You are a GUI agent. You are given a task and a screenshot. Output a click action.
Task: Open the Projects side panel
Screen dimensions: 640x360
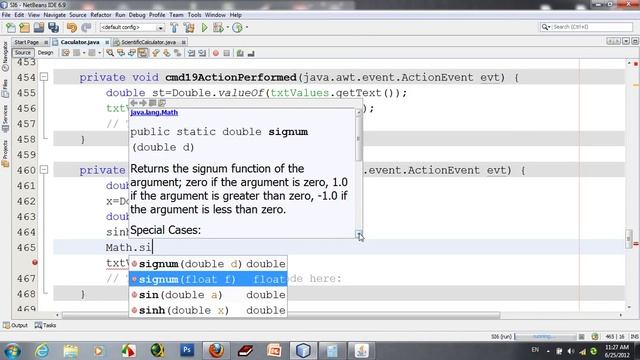pyautogui.click(x=5, y=153)
